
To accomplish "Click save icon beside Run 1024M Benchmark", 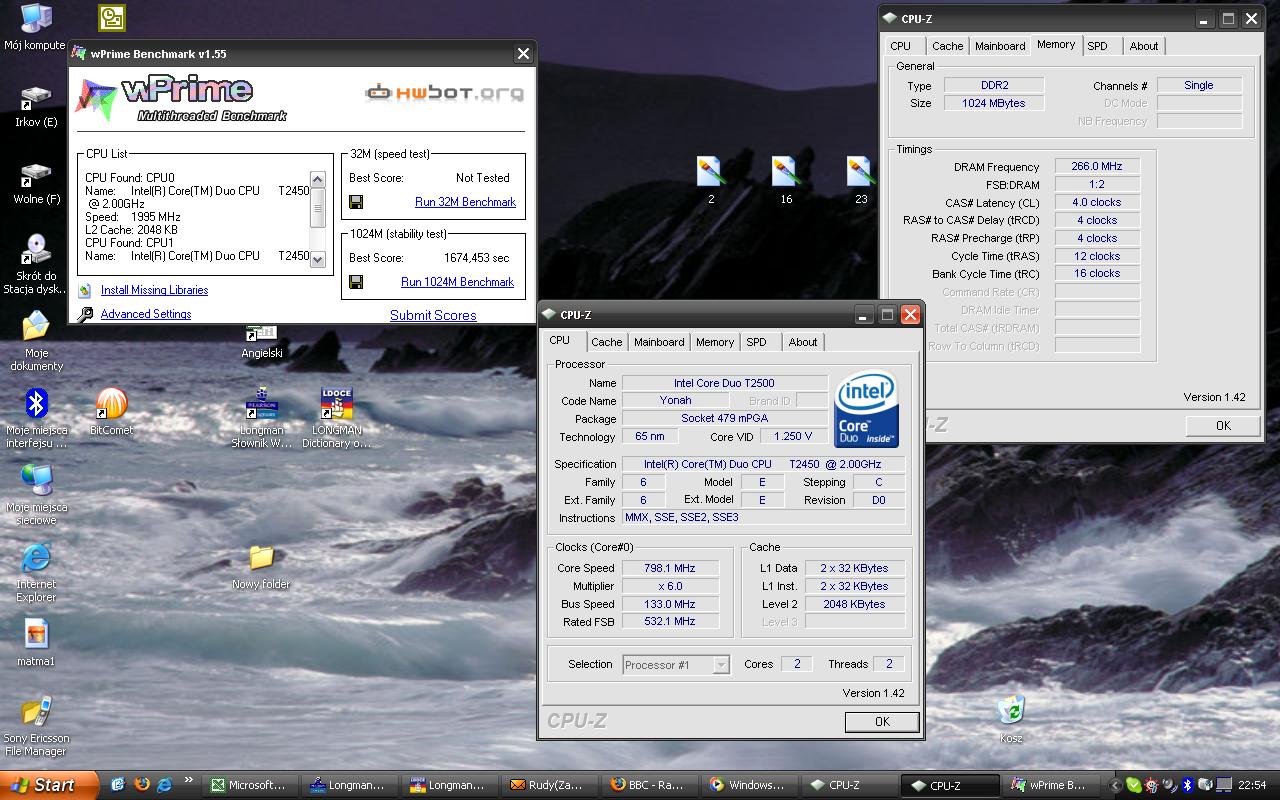I will 356,282.
